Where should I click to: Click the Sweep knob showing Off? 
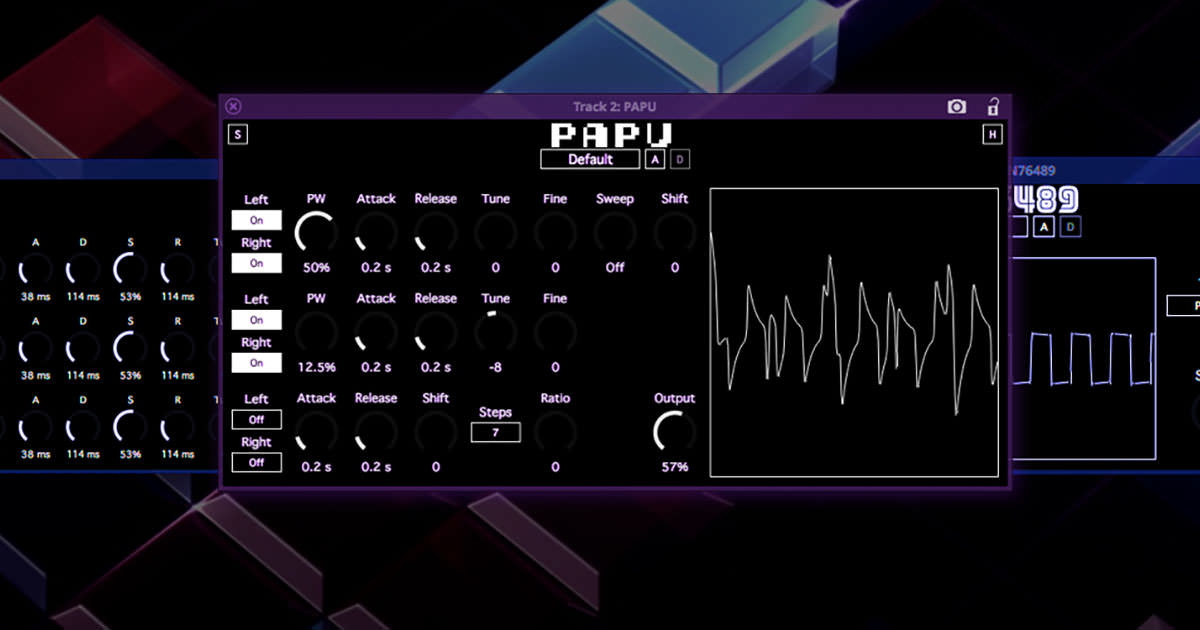tap(615, 233)
